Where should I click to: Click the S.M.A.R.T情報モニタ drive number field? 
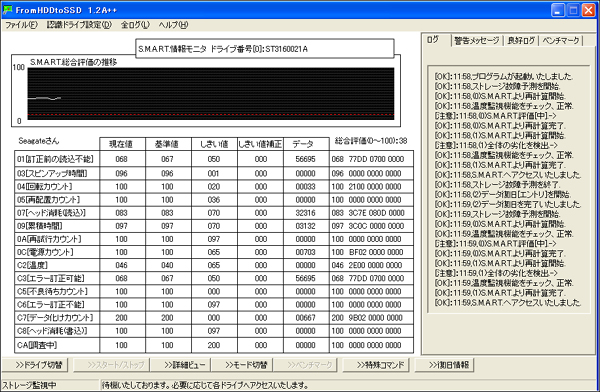click(x=265, y=49)
